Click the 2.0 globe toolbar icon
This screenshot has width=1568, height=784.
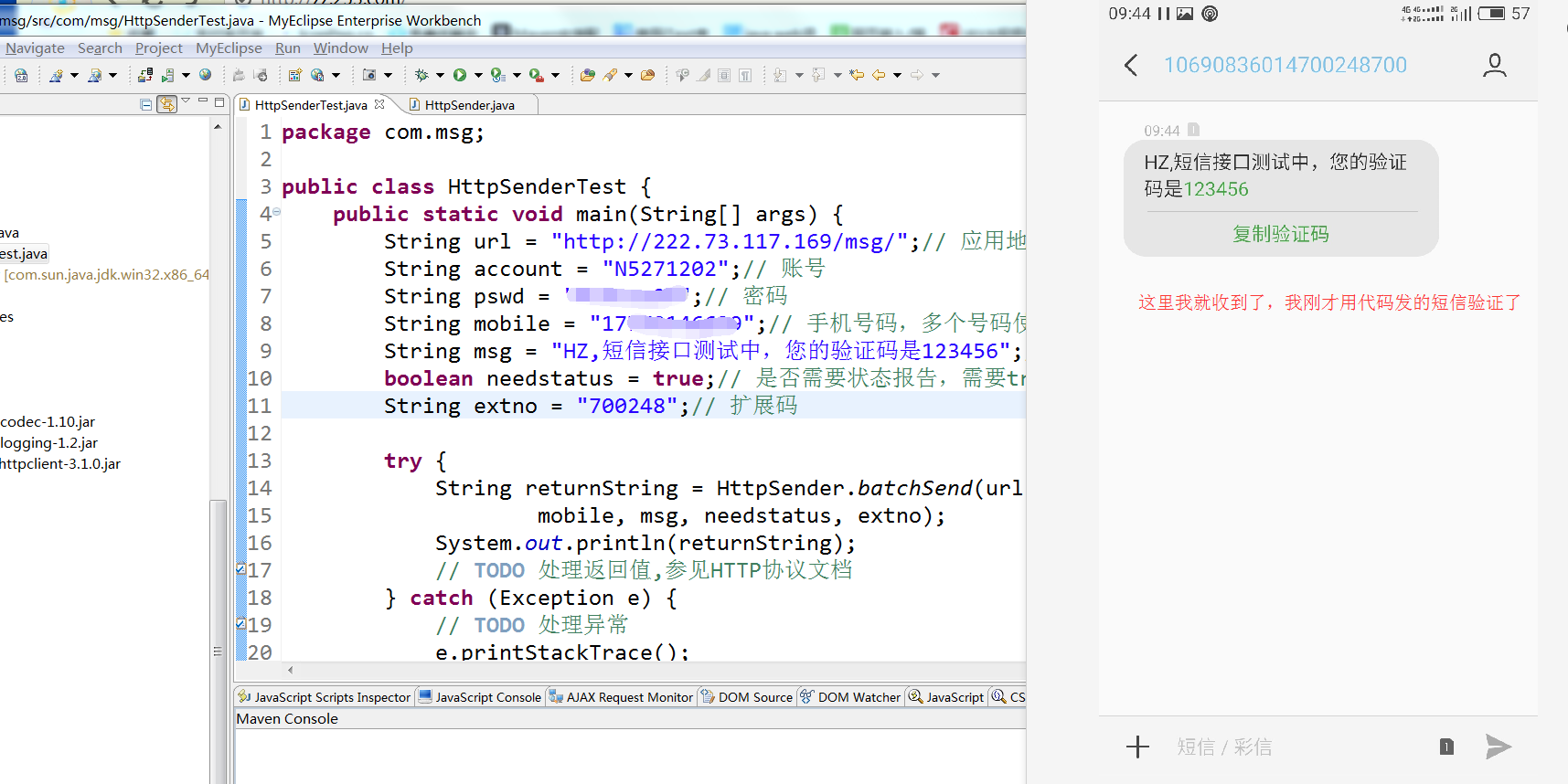[x=21, y=75]
